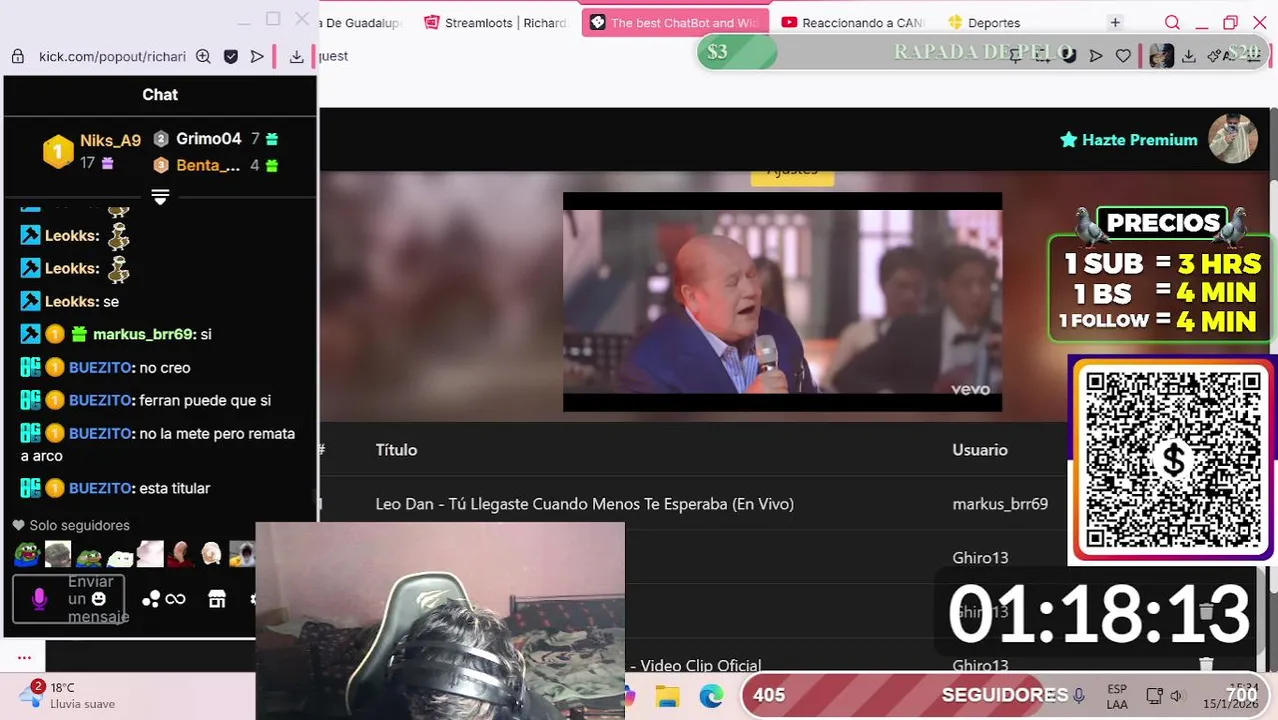Click the $3 goal progress bar

983,52
